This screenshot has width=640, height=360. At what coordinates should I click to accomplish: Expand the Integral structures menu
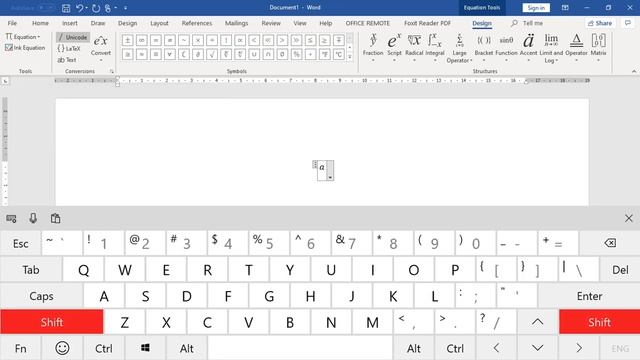pos(435,48)
